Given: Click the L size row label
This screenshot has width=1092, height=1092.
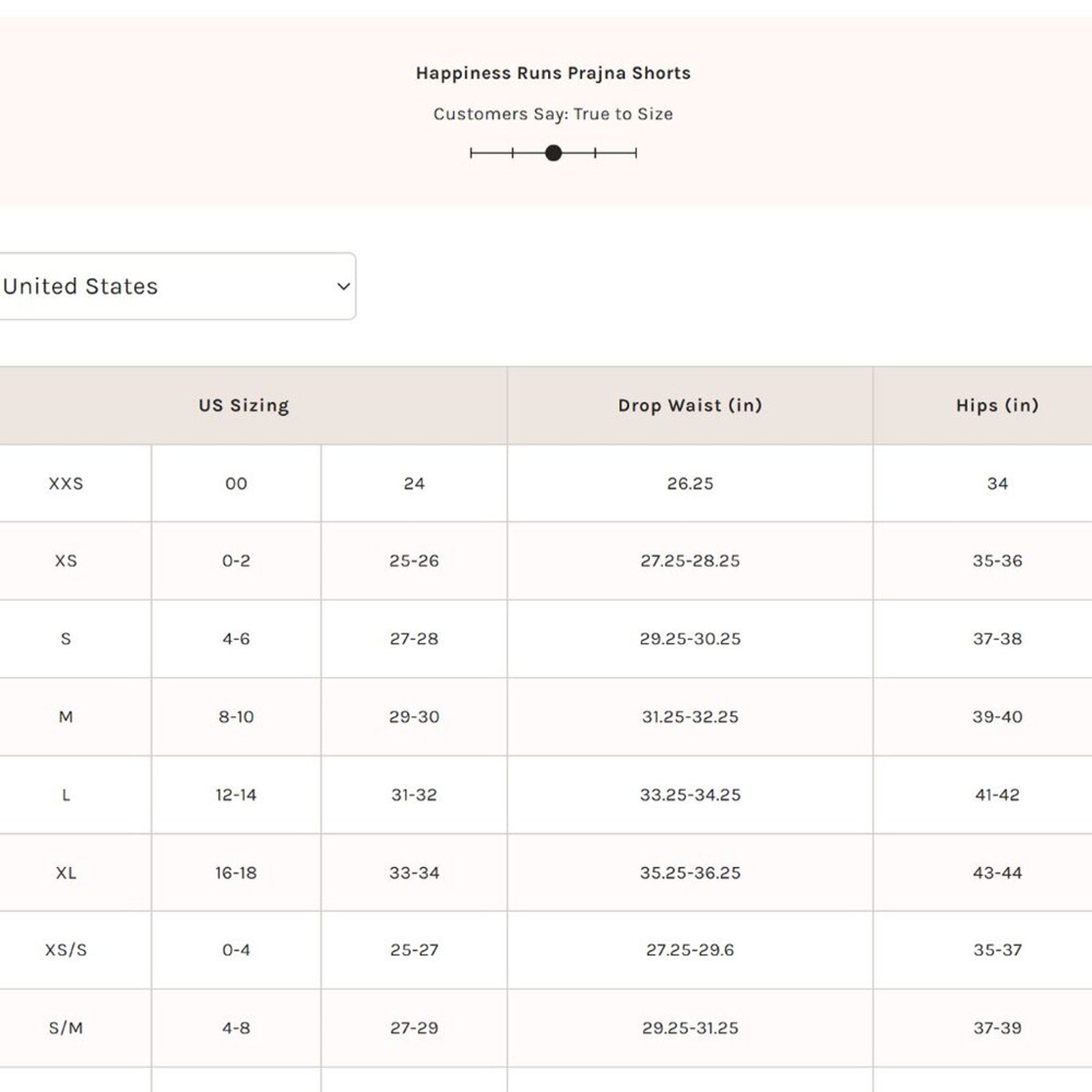Looking at the screenshot, I should click(66, 795).
